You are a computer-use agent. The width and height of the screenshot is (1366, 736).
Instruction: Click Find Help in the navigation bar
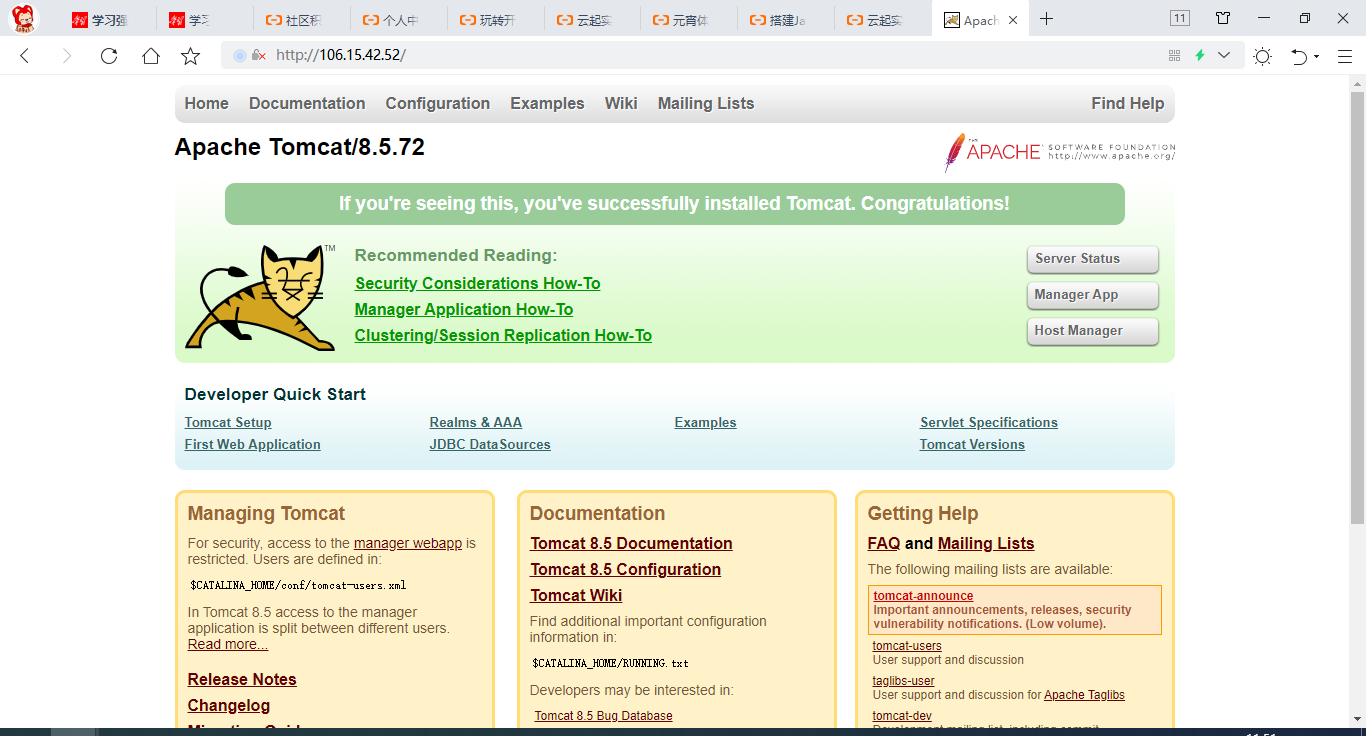pyautogui.click(x=1128, y=104)
